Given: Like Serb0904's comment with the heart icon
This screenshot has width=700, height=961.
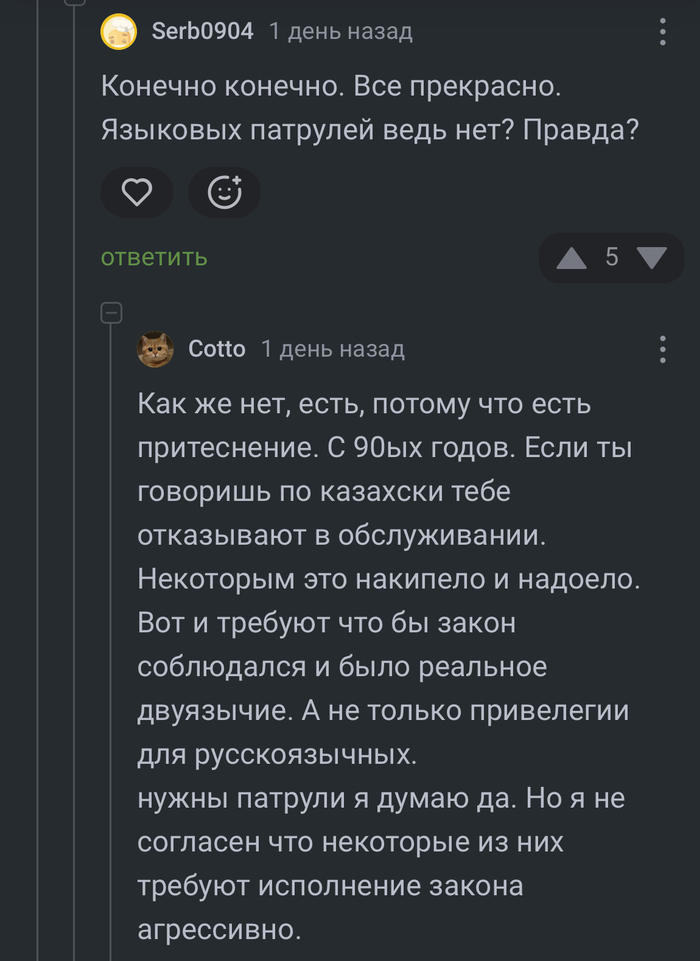Looking at the screenshot, I should tap(136, 192).
